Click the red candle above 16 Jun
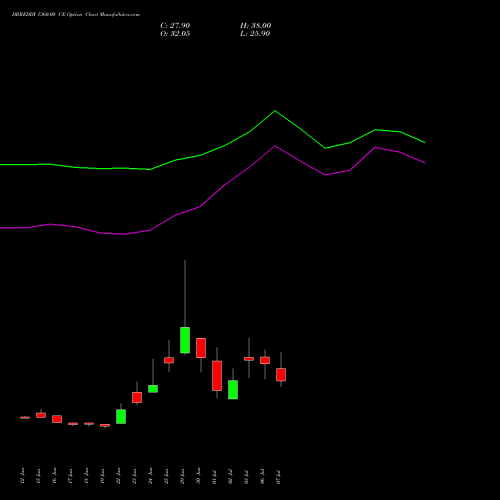500x500 pixels. (57, 419)
